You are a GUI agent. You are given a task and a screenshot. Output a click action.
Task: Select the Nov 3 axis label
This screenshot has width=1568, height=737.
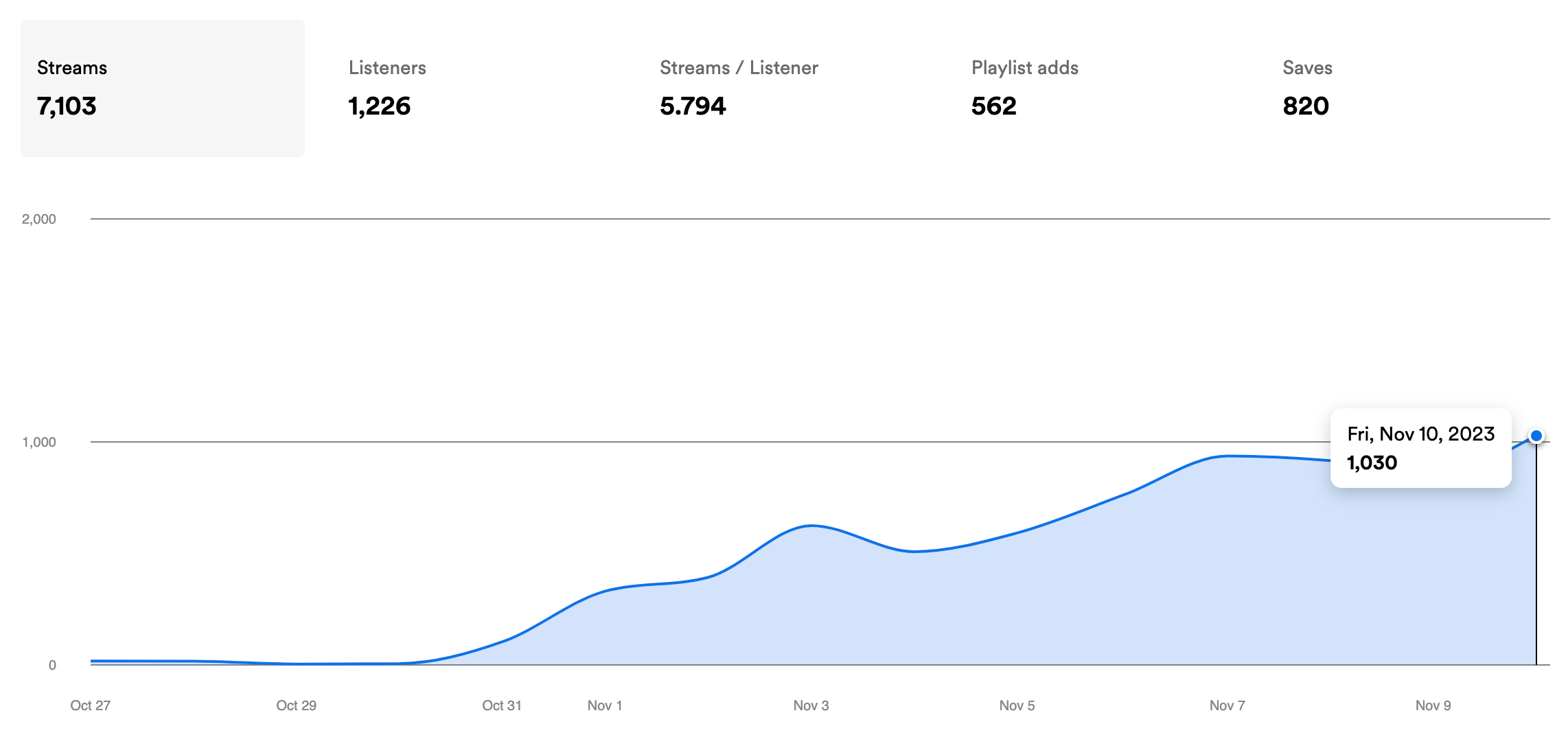[x=811, y=705]
